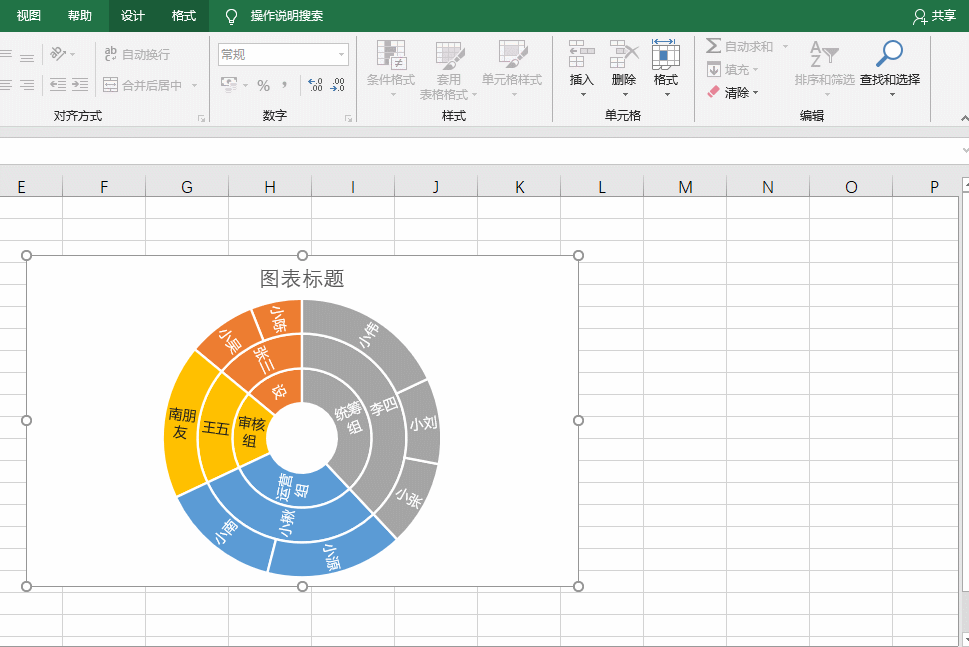Click the increase decimal places icon

click(x=315, y=85)
